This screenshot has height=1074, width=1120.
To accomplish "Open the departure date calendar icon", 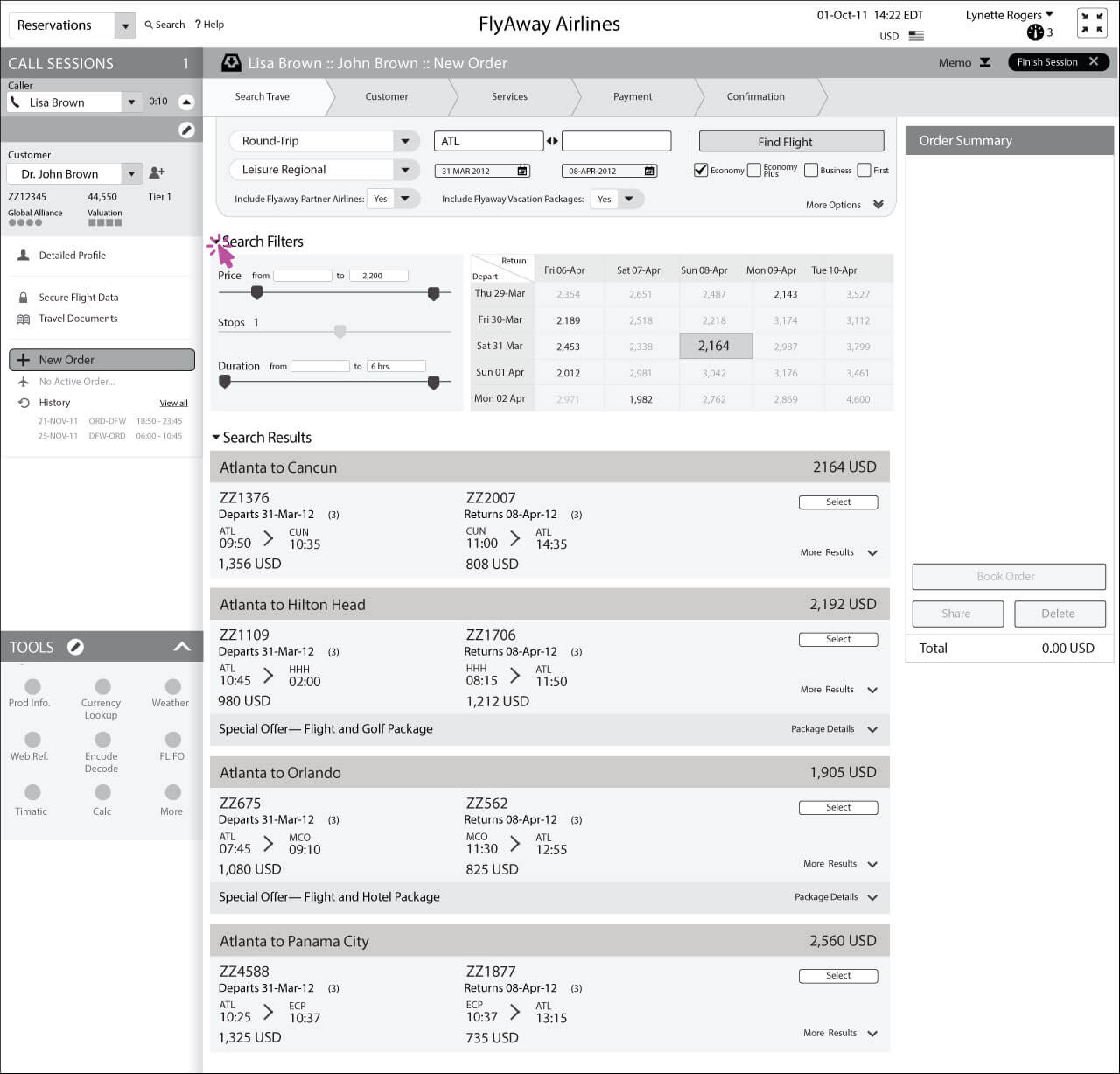I will [x=522, y=171].
